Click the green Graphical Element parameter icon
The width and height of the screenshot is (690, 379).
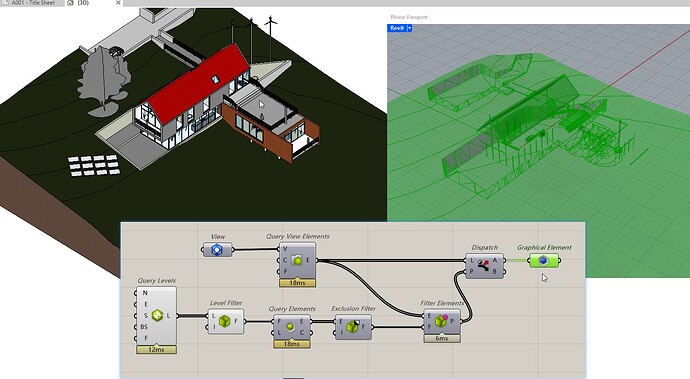[543, 261]
